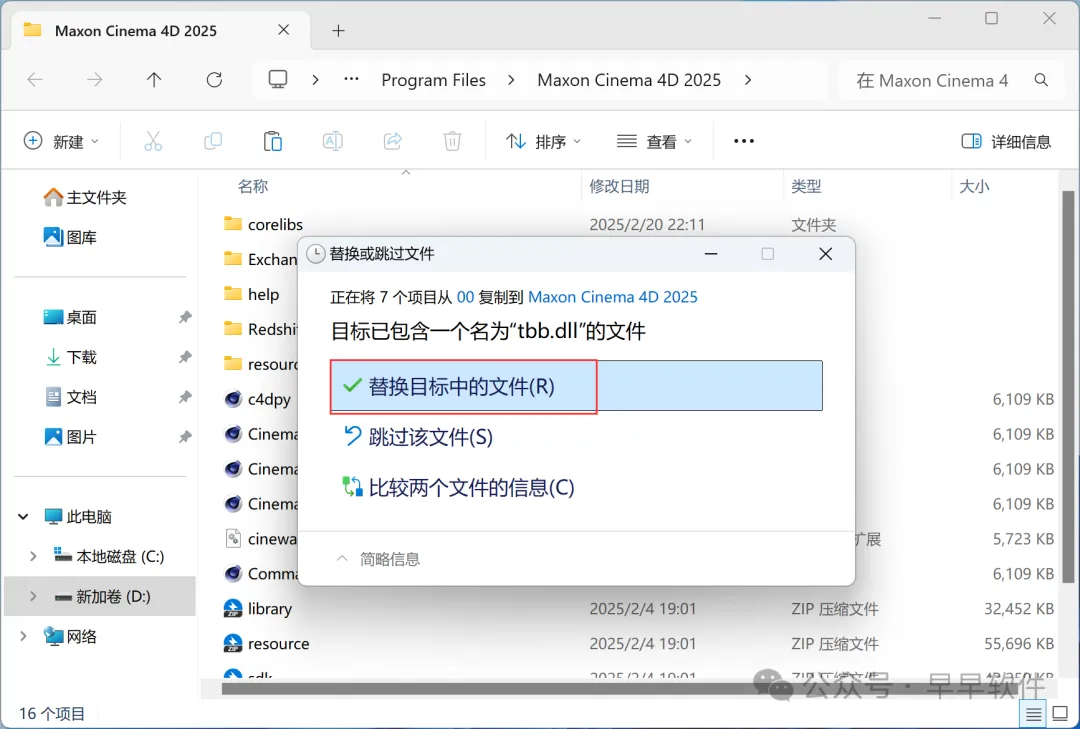Click the Share icon in toolbar
Image resolution: width=1080 pixels, height=729 pixels.
point(393,141)
